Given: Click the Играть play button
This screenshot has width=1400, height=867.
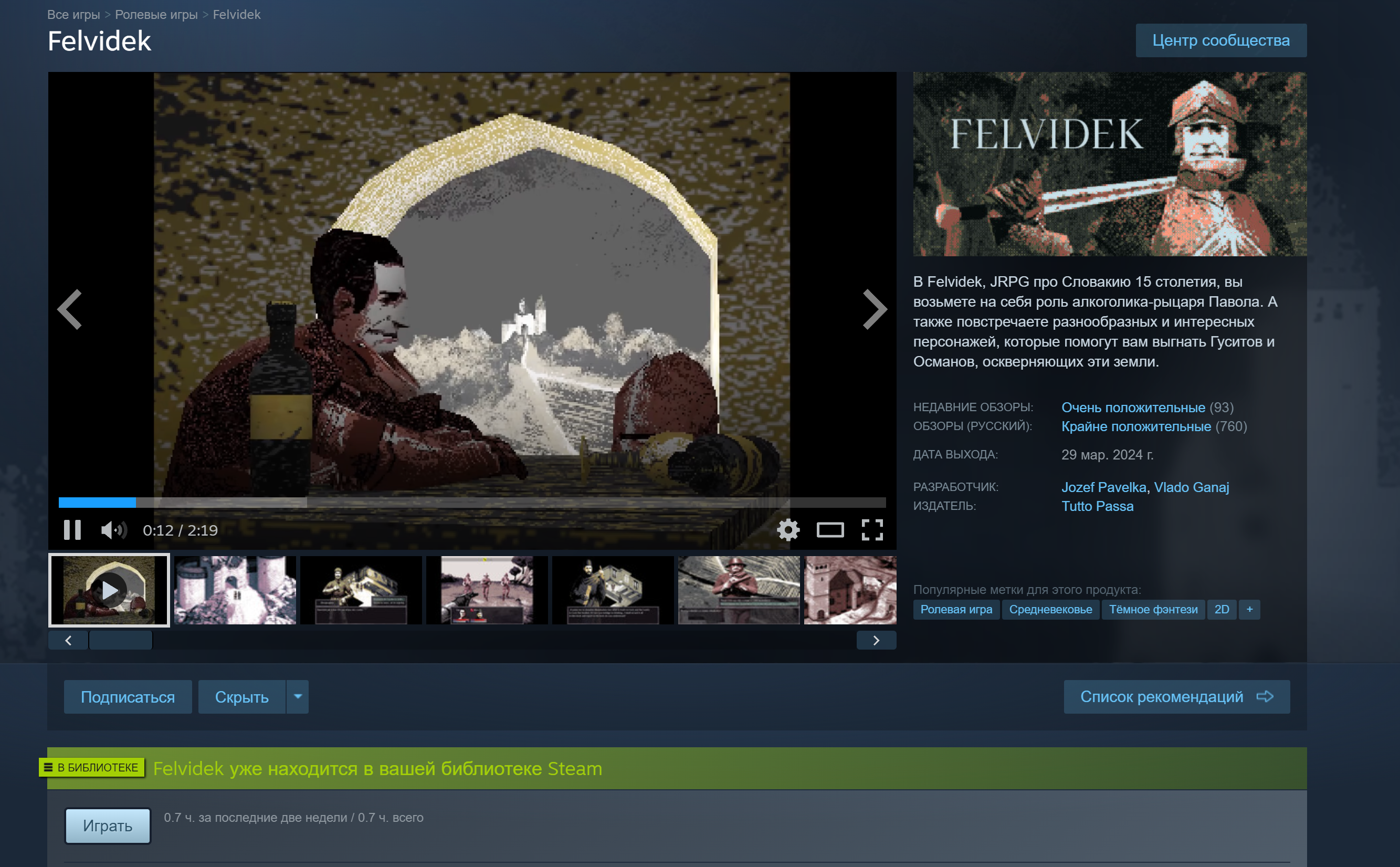Looking at the screenshot, I should pos(108,826).
